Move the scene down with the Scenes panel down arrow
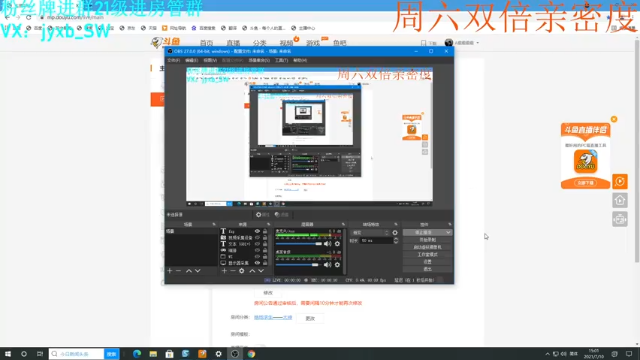The width and height of the screenshot is (640, 360). (198, 271)
